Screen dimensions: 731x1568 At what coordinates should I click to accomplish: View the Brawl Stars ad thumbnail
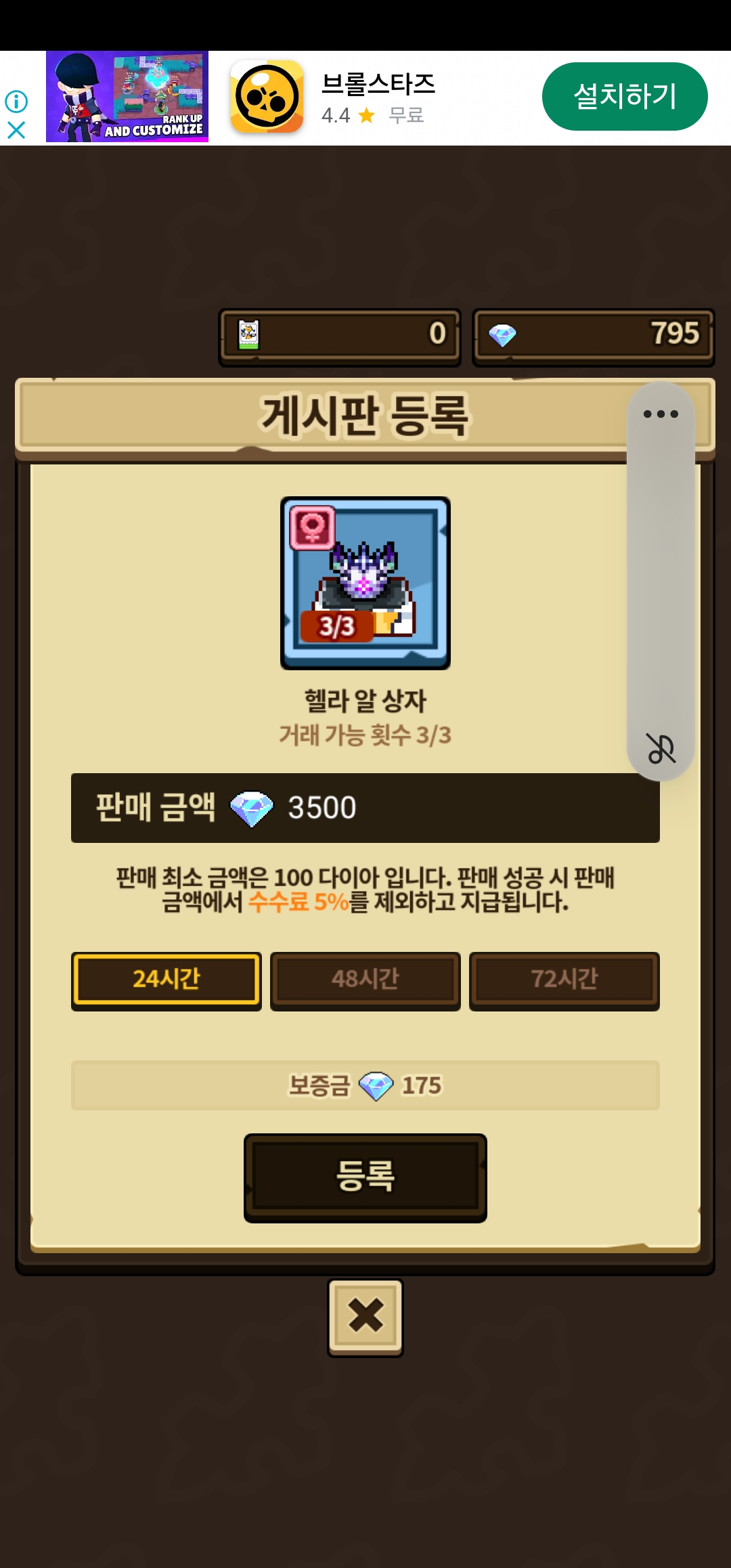pos(127,97)
